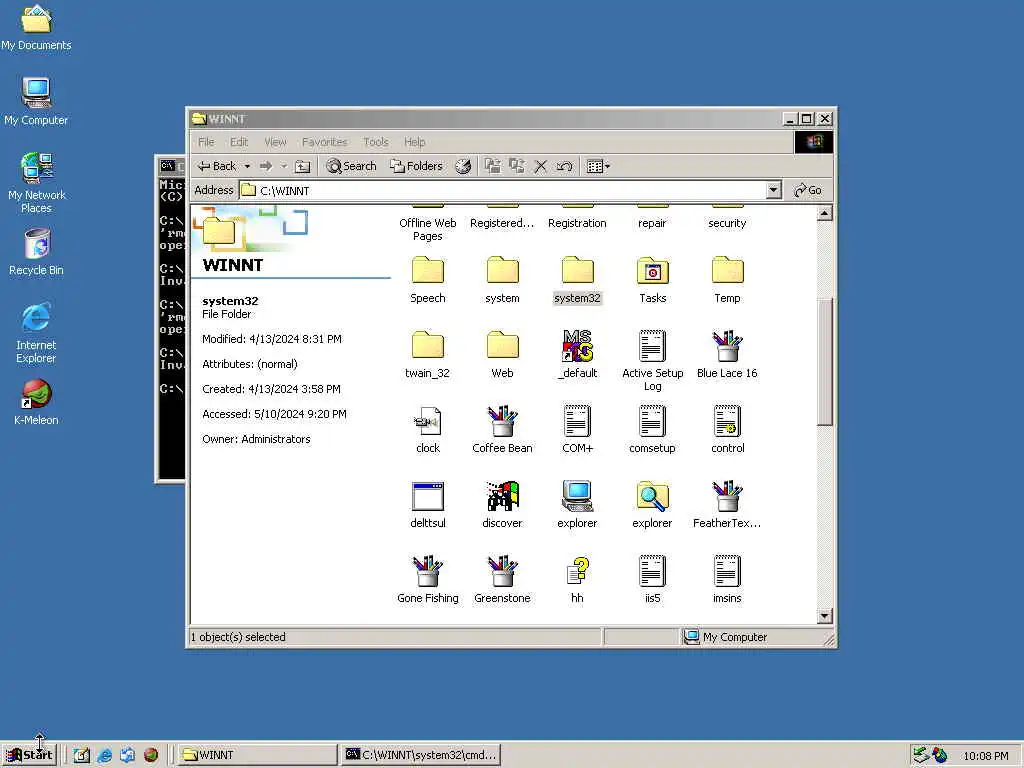Open the File menu

pos(206,142)
